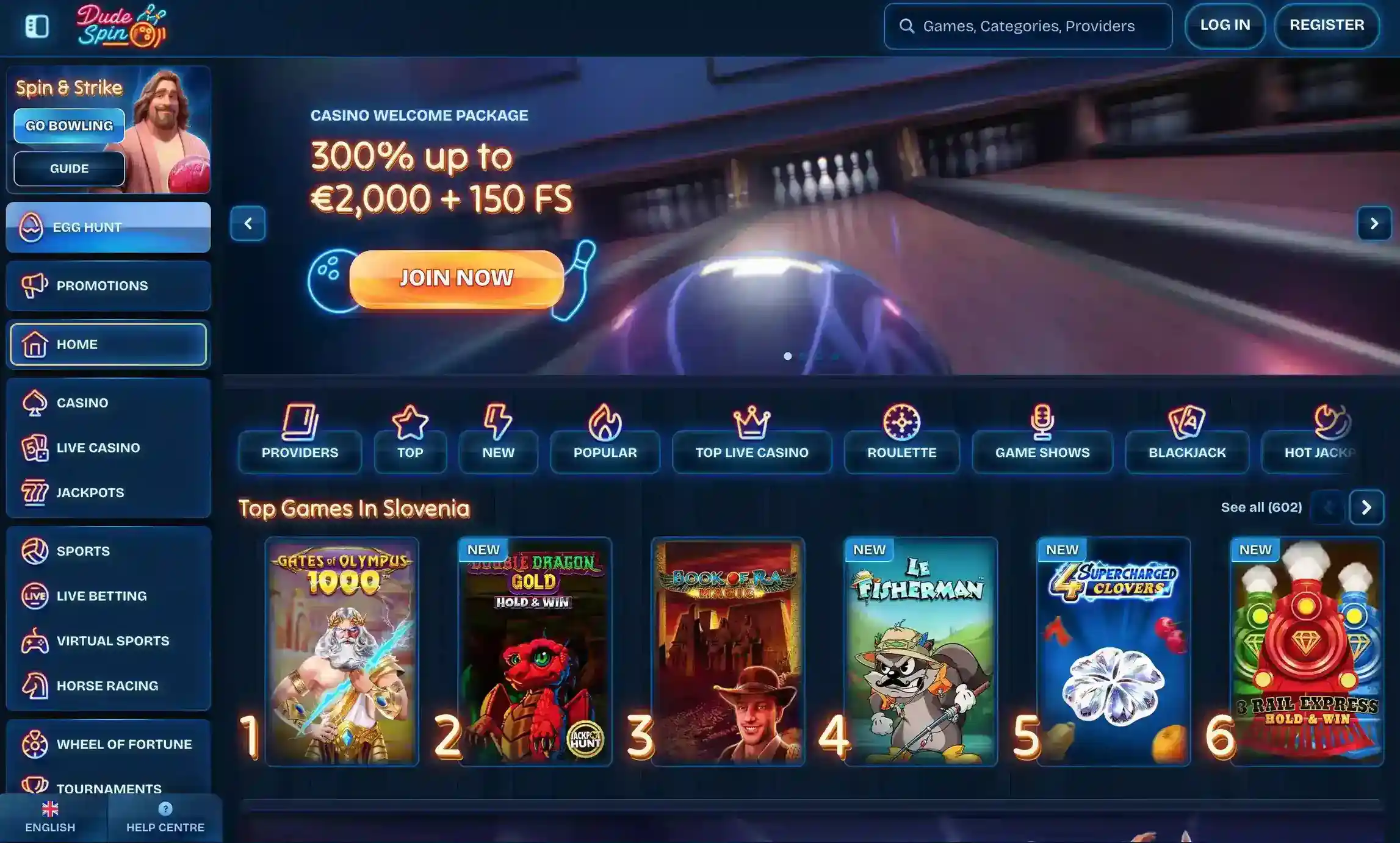Open Gates of Olympus 1000 game
This screenshot has width=1400, height=843.
[342, 651]
